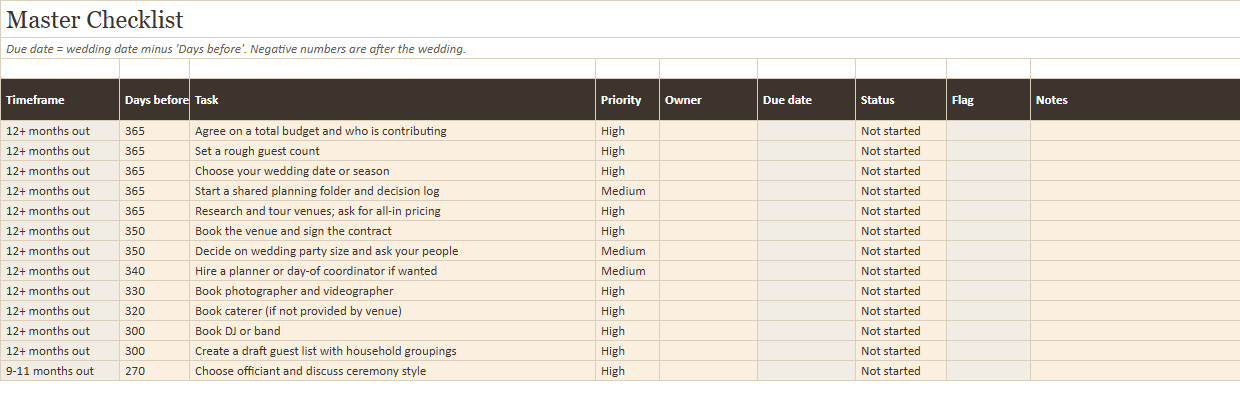Screen dimensions: 1240x396
Task: Click 'Agree on a total budget' task cell
Action: 392,131
